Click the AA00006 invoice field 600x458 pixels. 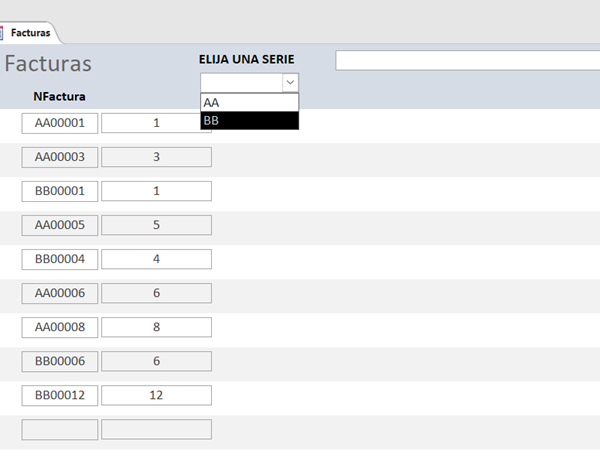point(60,293)
